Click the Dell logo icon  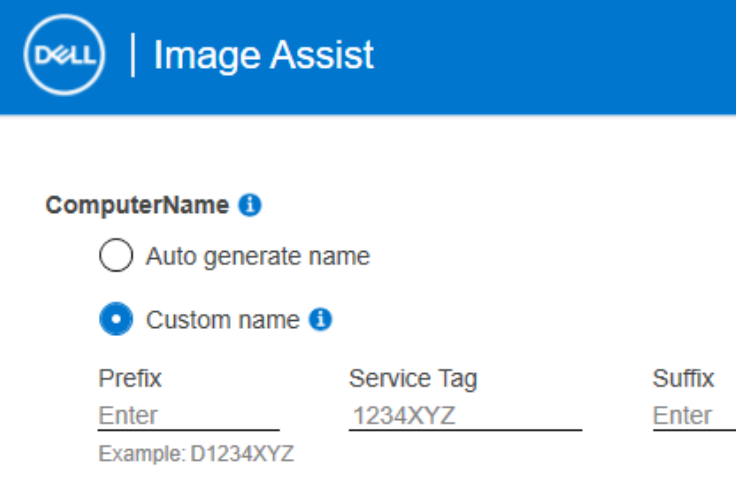pyautogui.click(x=64, y=56)
